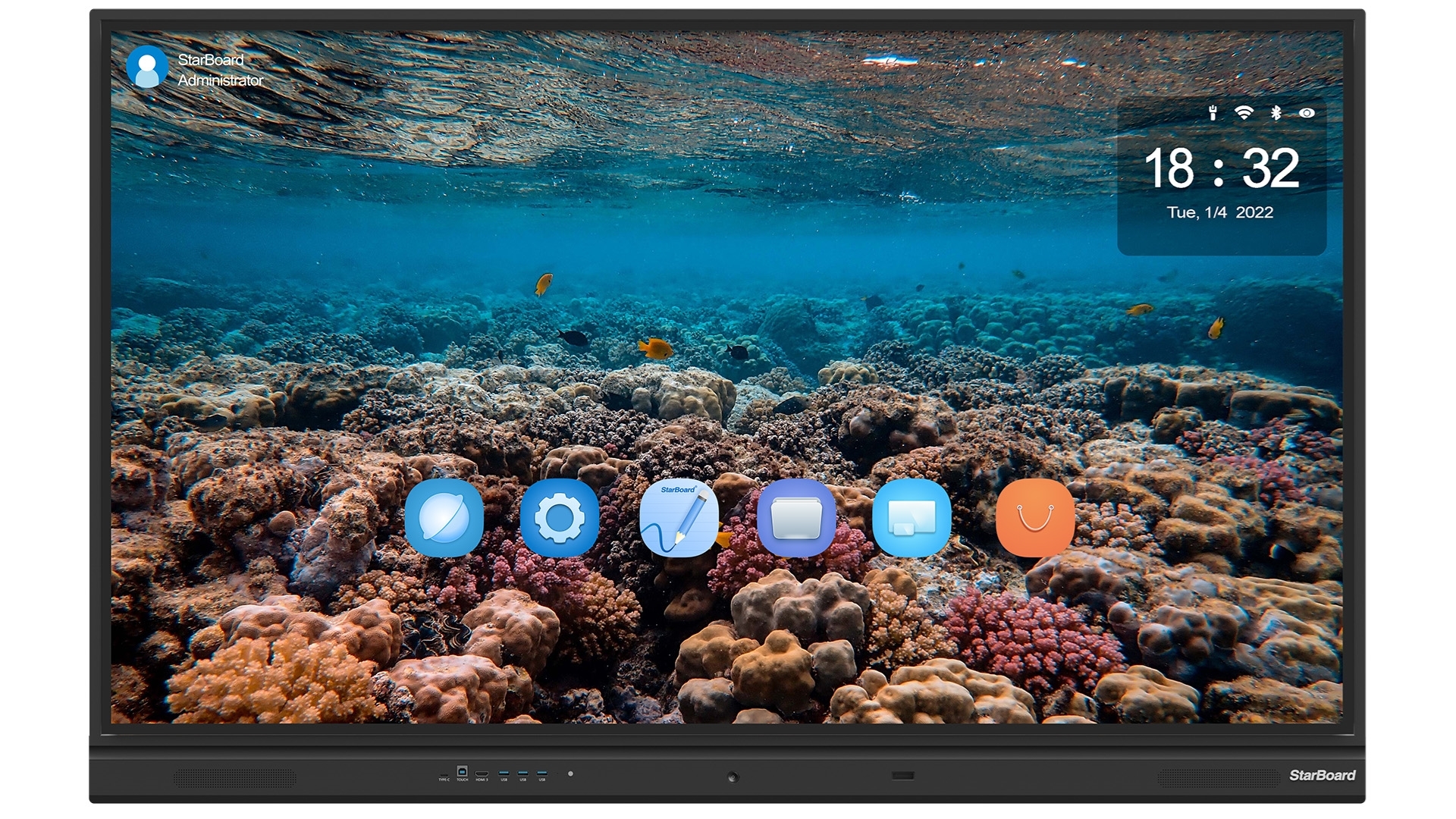Toggle the Wi-Fi status icon

(x=1244, y=113)
